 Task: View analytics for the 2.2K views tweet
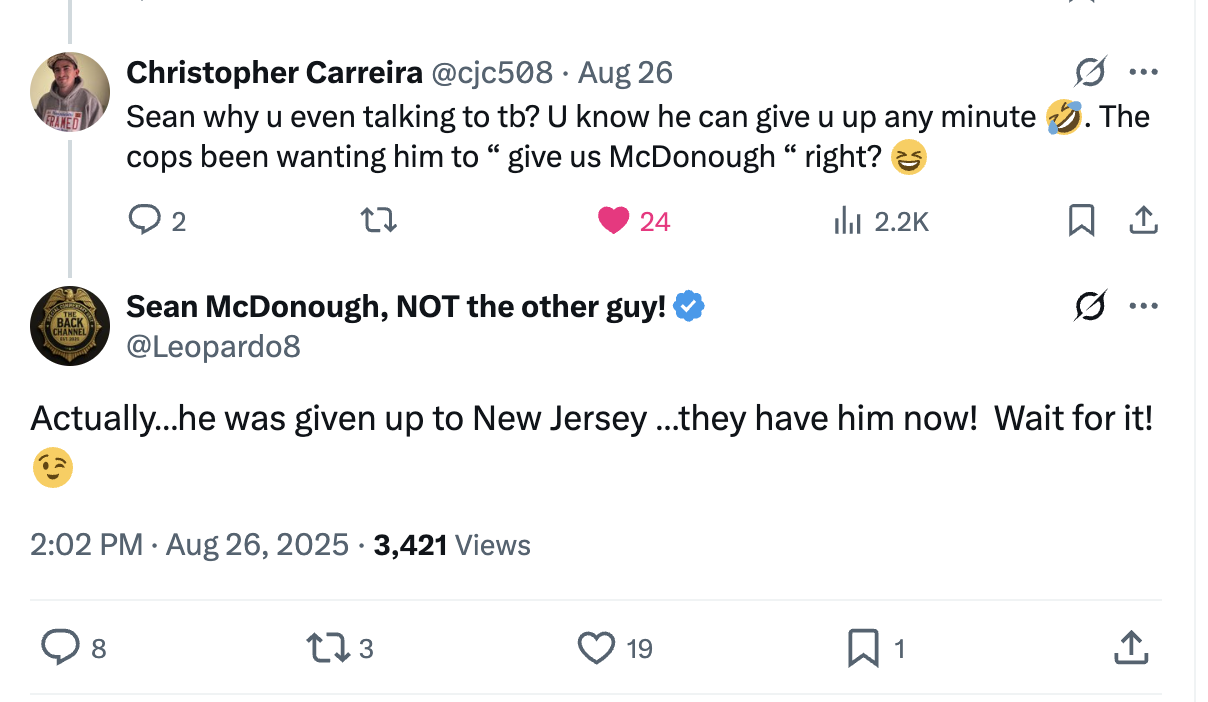[x=848, y=220]
